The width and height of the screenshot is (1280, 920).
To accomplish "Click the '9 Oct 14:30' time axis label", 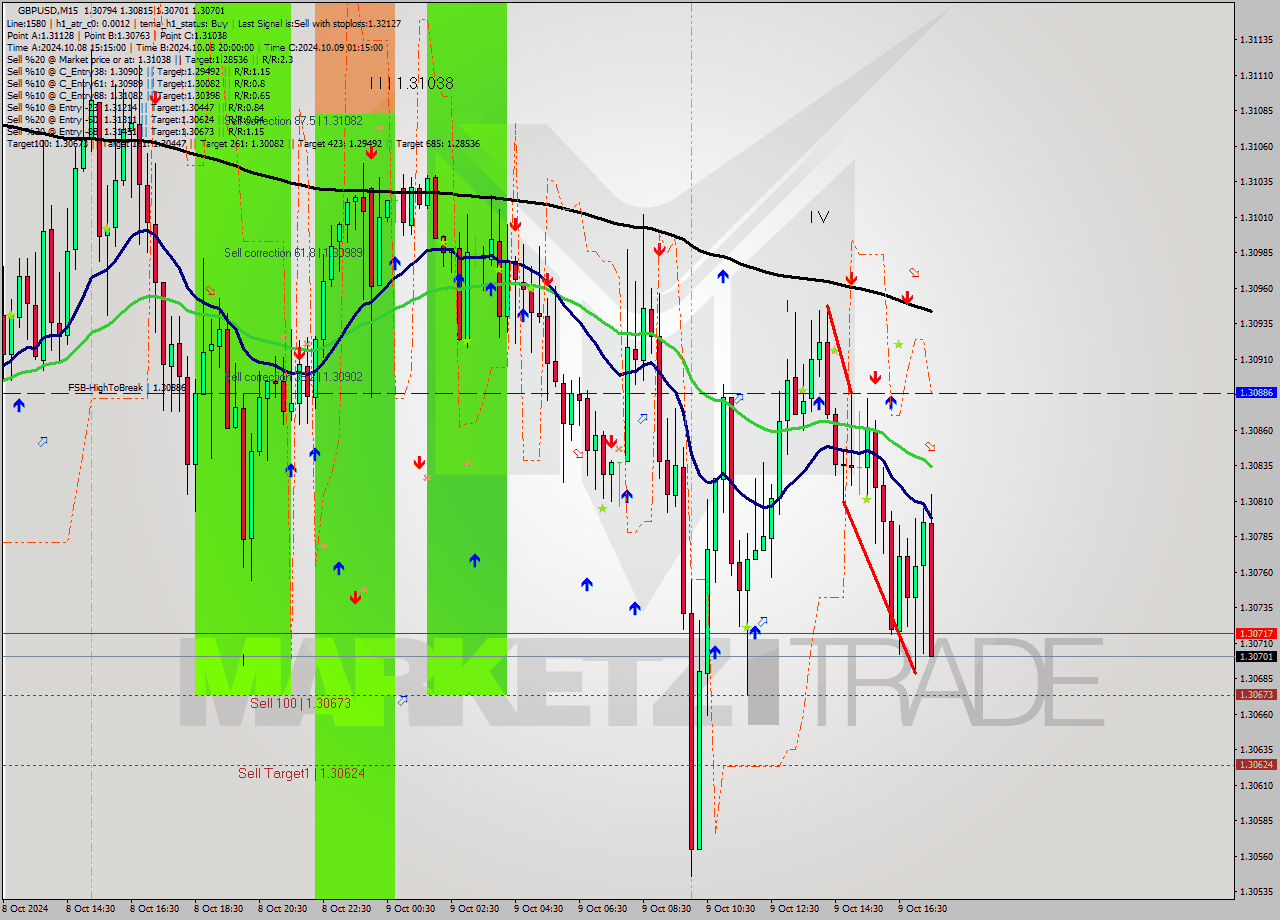I will pos(859,909).
